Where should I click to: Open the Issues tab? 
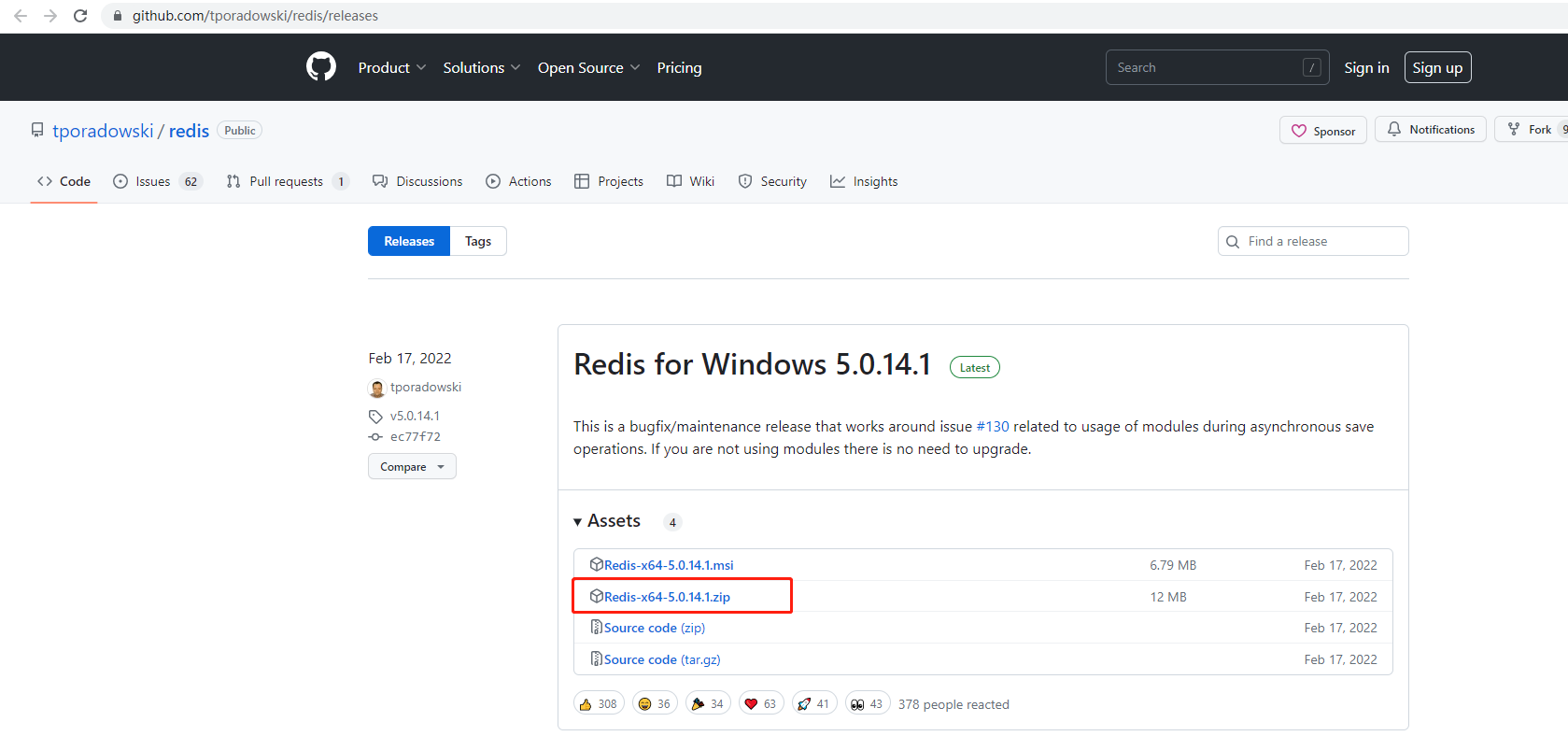(x=157, y=181)
